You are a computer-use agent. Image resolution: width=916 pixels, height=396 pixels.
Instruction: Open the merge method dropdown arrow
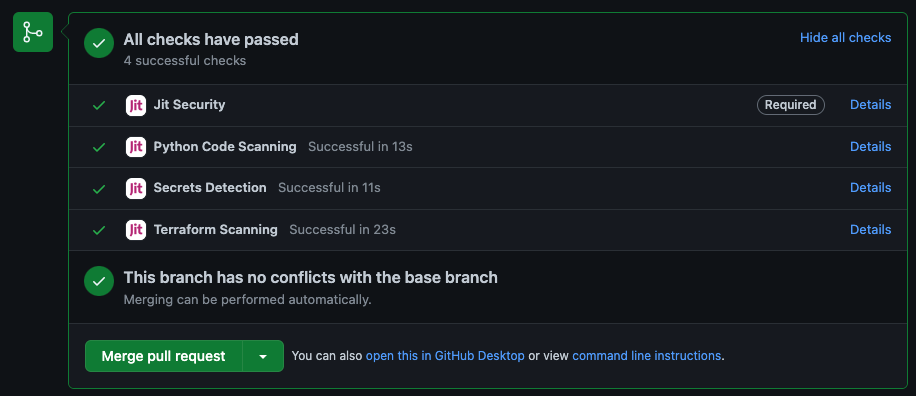pyautogui.click(x=263, y=356)
